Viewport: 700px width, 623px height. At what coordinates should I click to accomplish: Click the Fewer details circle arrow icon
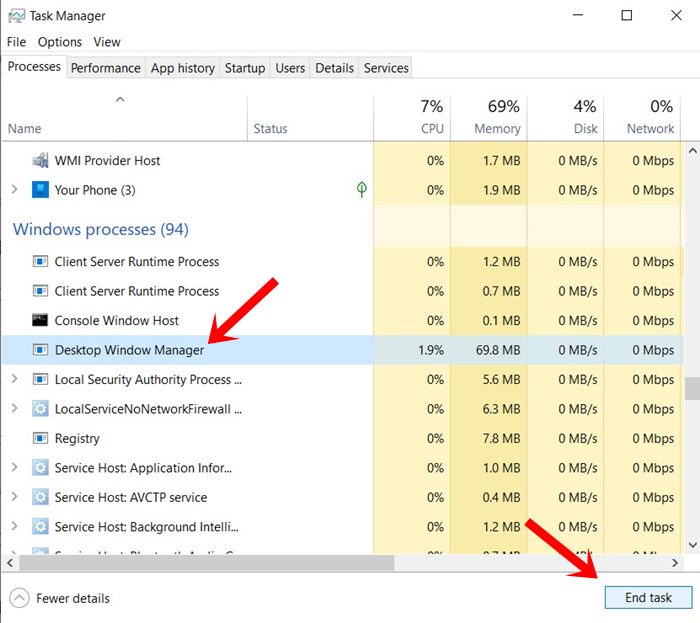19,598
